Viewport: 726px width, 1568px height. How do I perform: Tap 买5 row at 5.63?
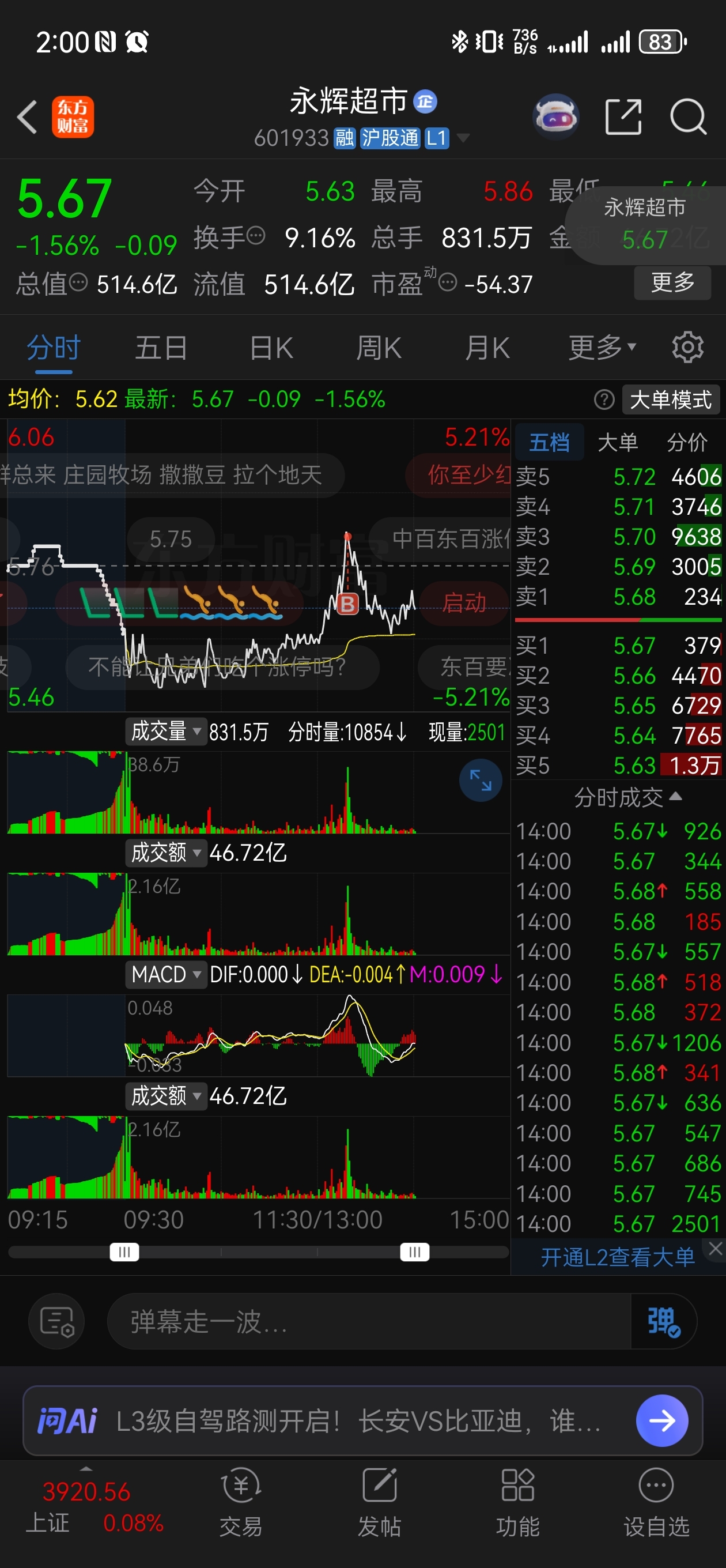(618, 765)
